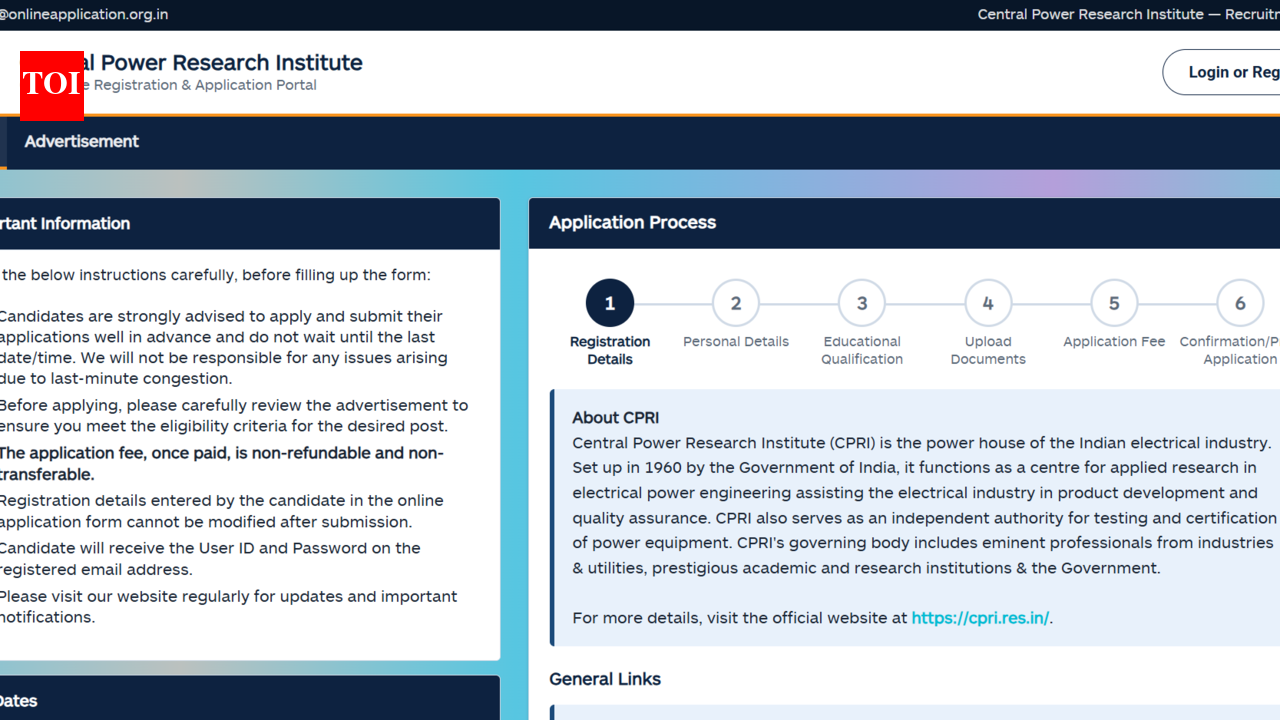Screen dimensions: 1280x720
Task: Click the Registration & Application Portal subtitle
Action: coord(200,85)
